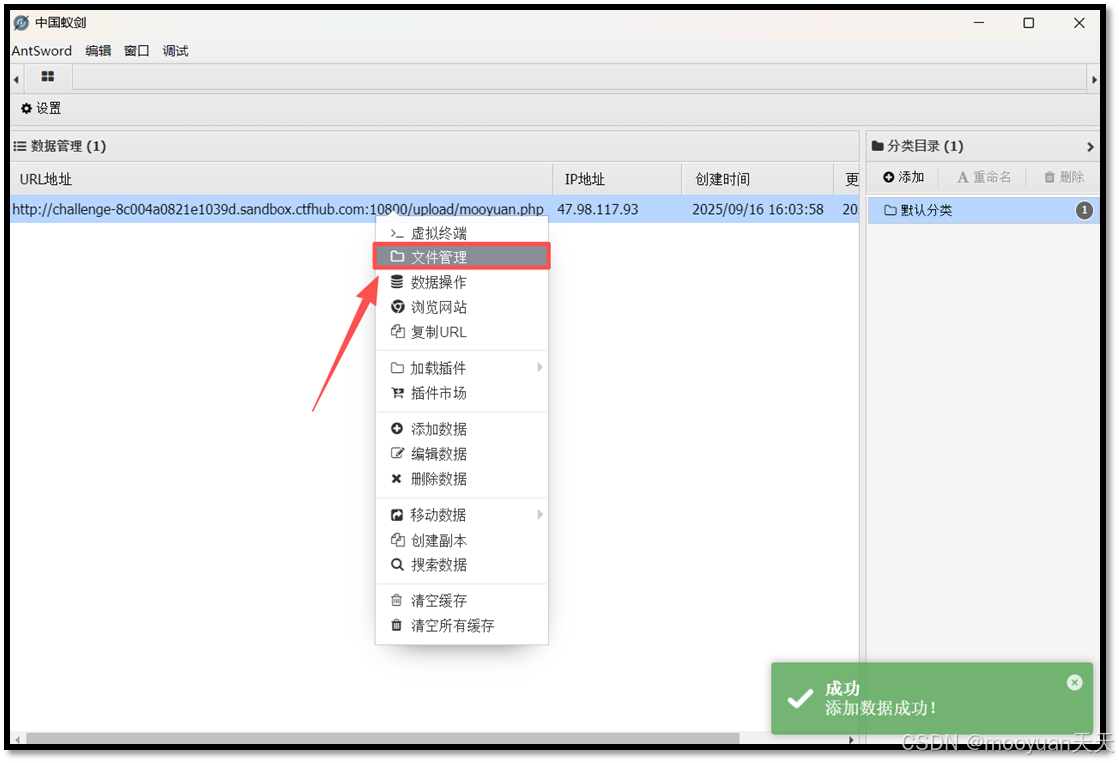Click the terminal prompt icon beside 虚拟终端

(x=397, y=233)
